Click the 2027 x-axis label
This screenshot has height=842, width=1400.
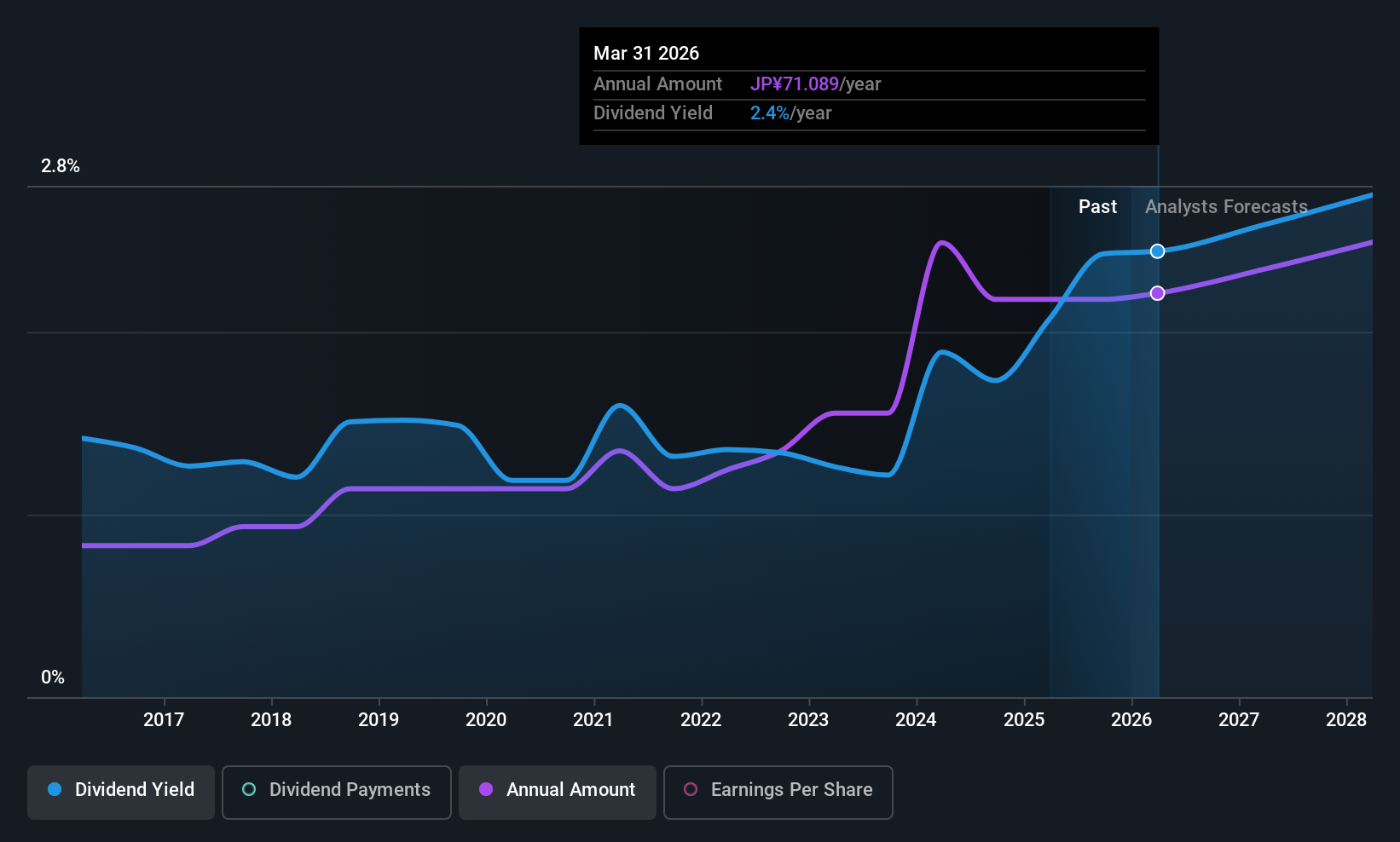click(x=1239, y=720)
